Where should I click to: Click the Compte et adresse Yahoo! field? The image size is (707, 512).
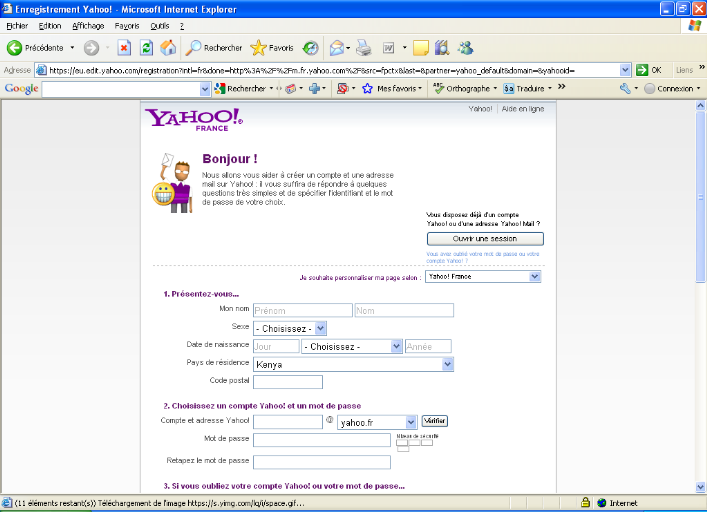tap(288, 422)
